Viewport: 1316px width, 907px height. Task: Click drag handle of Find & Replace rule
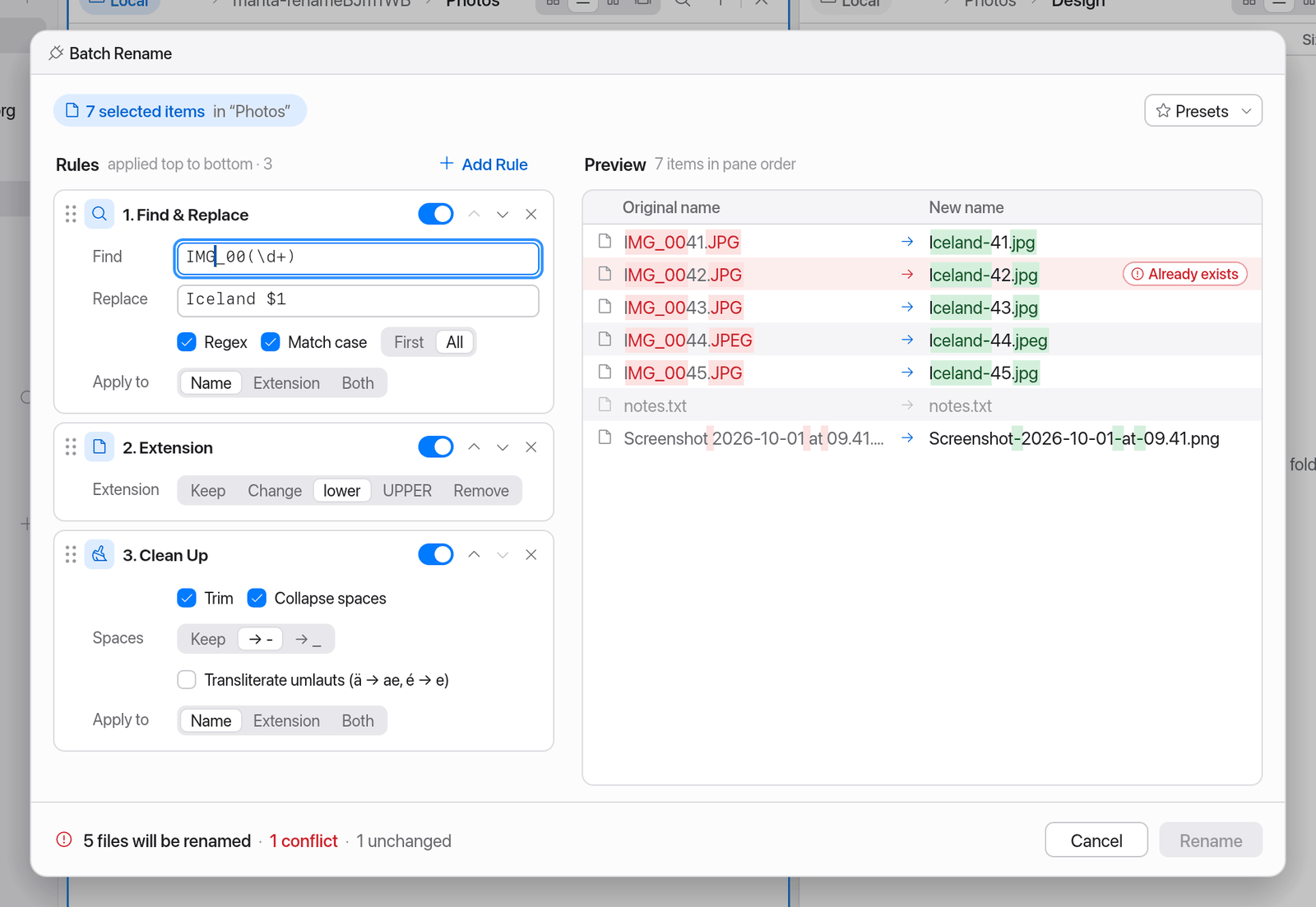point(71,215)
